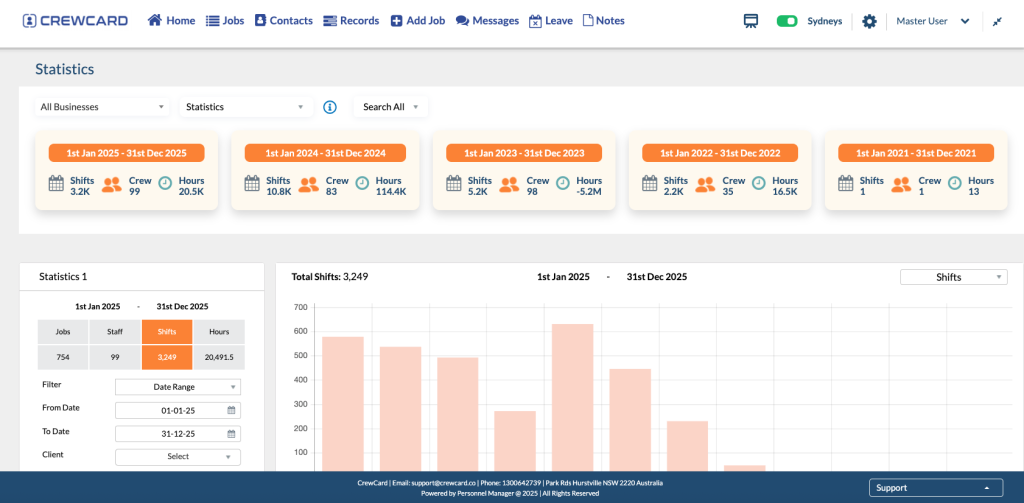
Task: Click the Hours clock icon in the 2021 card
Action: (x=955, y=184)
